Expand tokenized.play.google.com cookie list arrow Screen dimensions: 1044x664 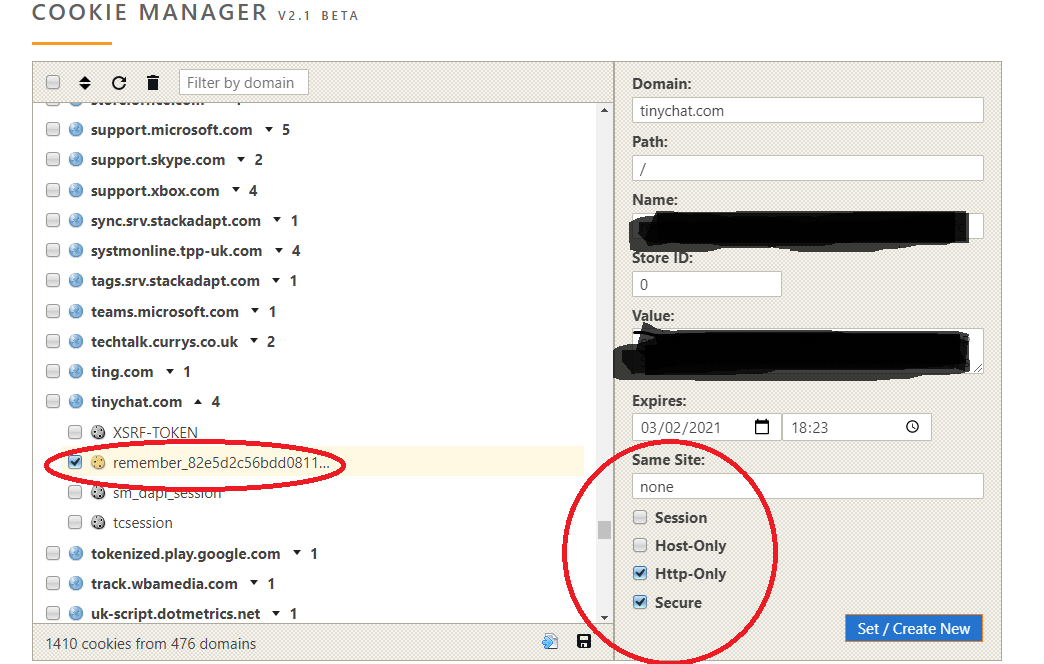[x=297, y=553]
